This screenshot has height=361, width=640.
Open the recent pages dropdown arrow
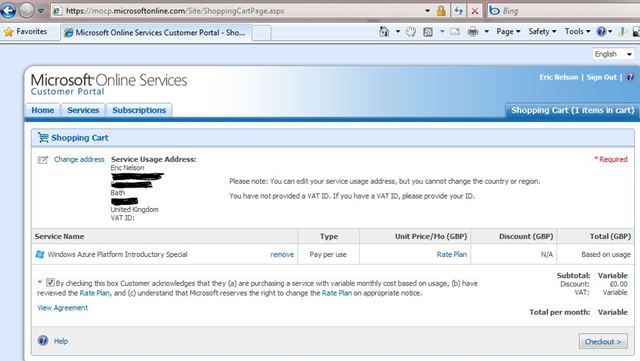click(x=41, y=11)
